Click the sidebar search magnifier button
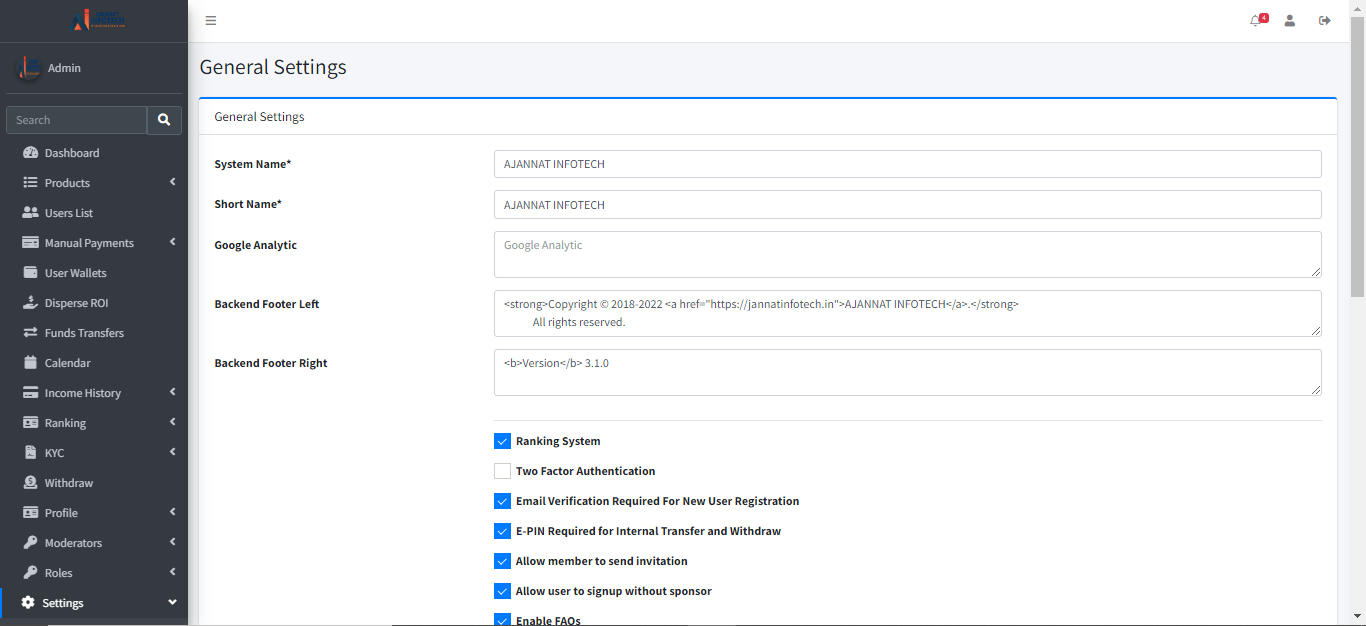 pos(164,120)
